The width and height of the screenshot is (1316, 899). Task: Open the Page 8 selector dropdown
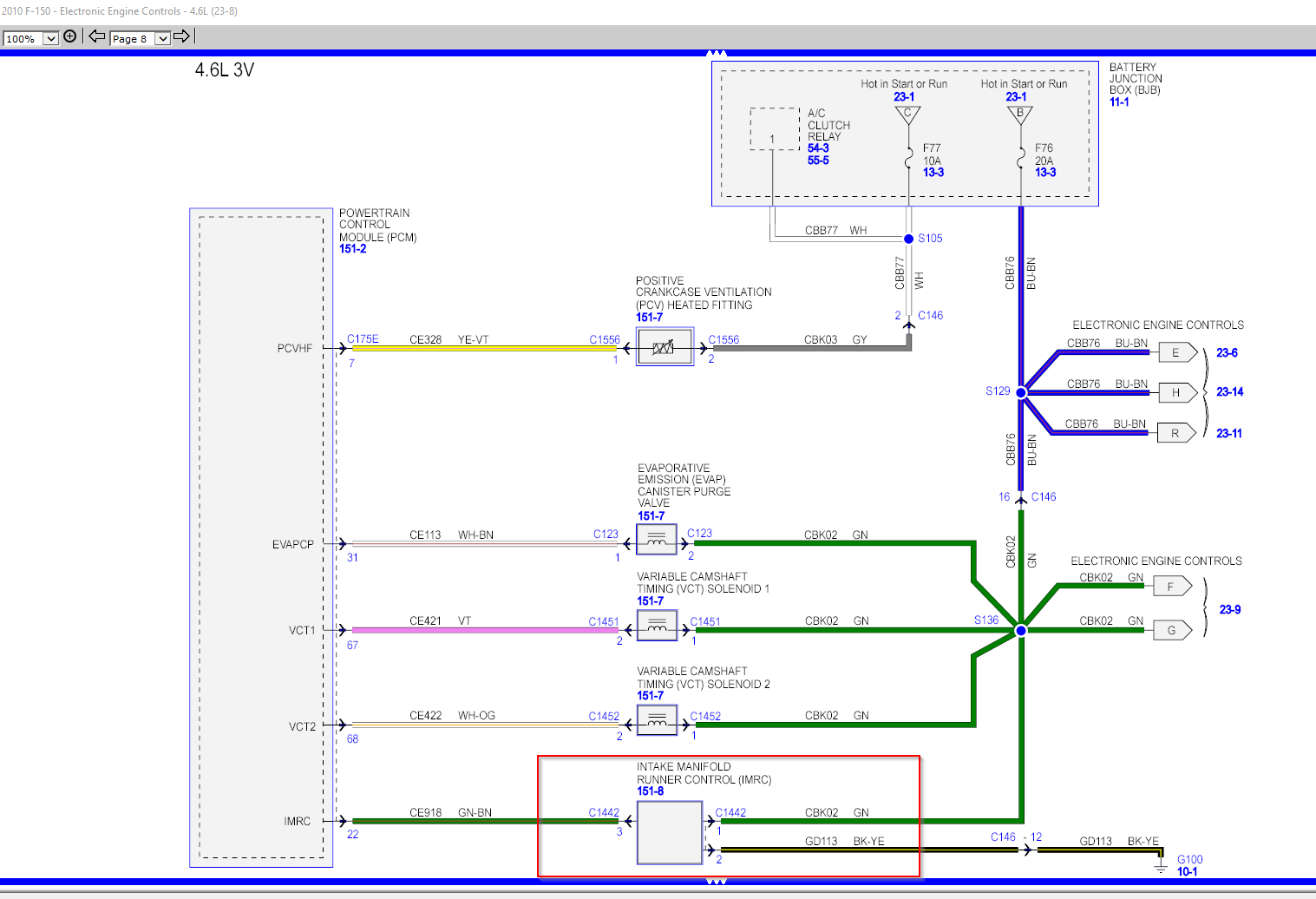(163, 38)
